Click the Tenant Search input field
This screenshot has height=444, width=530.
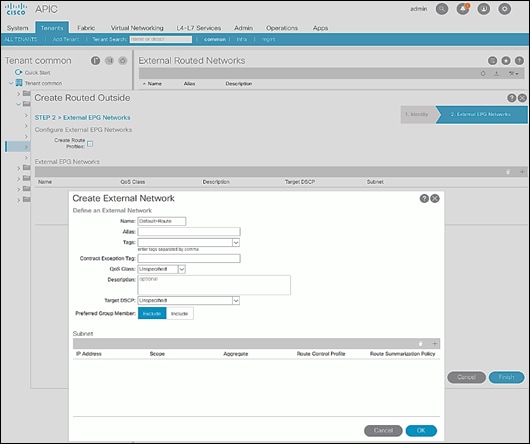tap(161, 39)
